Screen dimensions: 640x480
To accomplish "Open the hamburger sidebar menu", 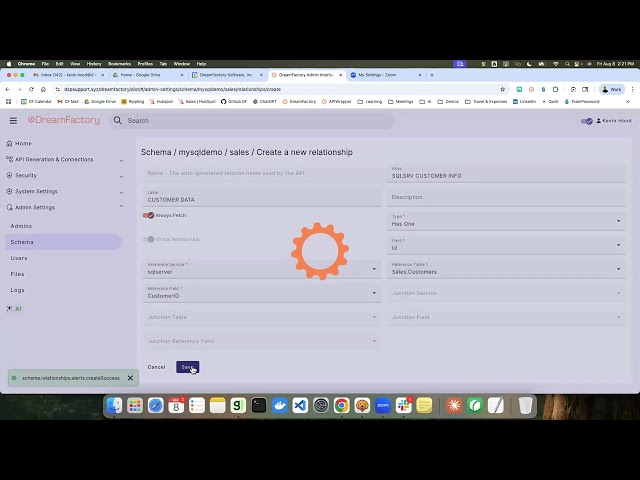I will pos(13,120).
